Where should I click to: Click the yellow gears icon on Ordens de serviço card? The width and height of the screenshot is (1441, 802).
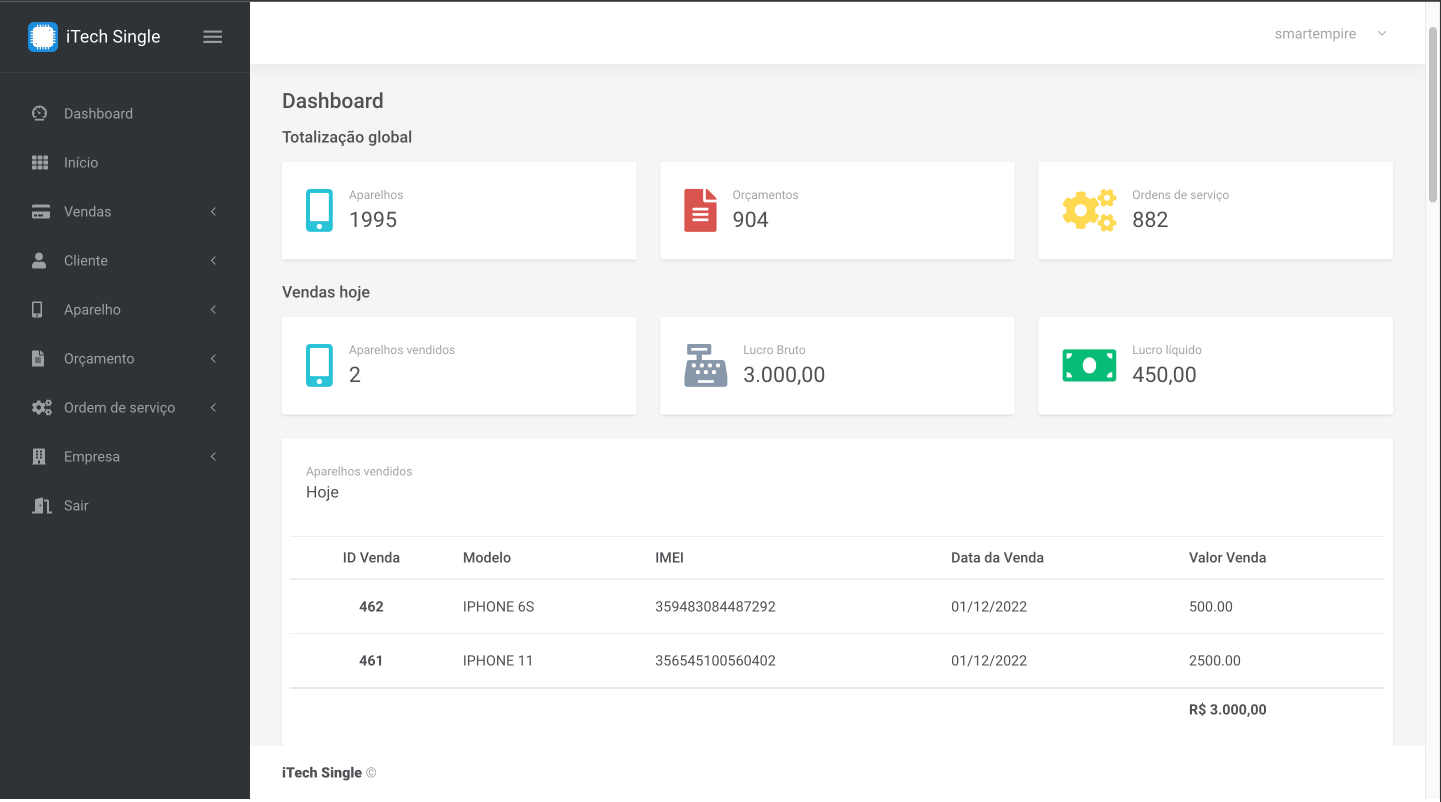1089,210
